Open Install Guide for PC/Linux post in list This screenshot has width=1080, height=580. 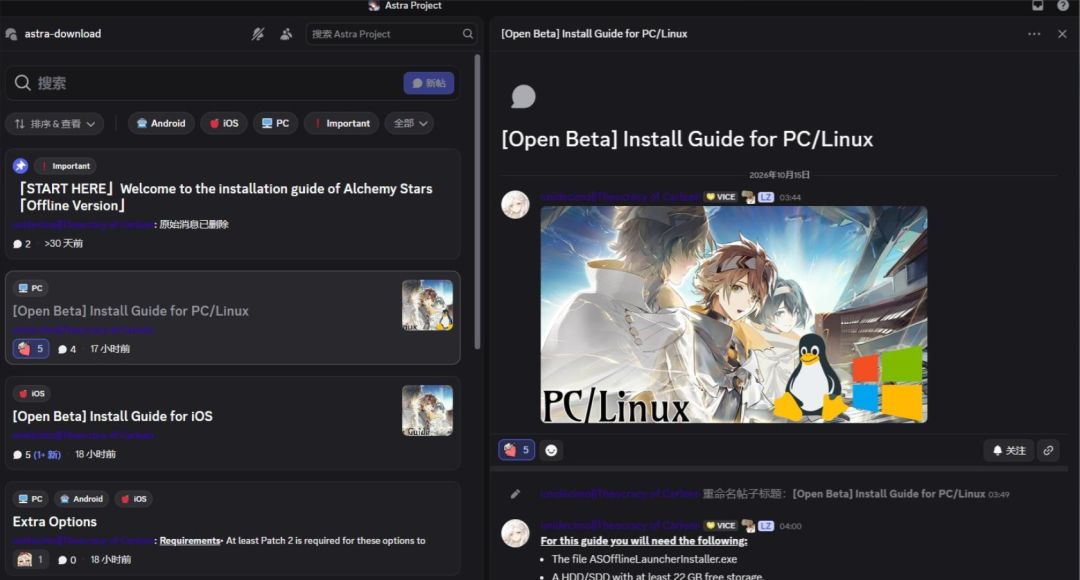click(x=233, y=318)
